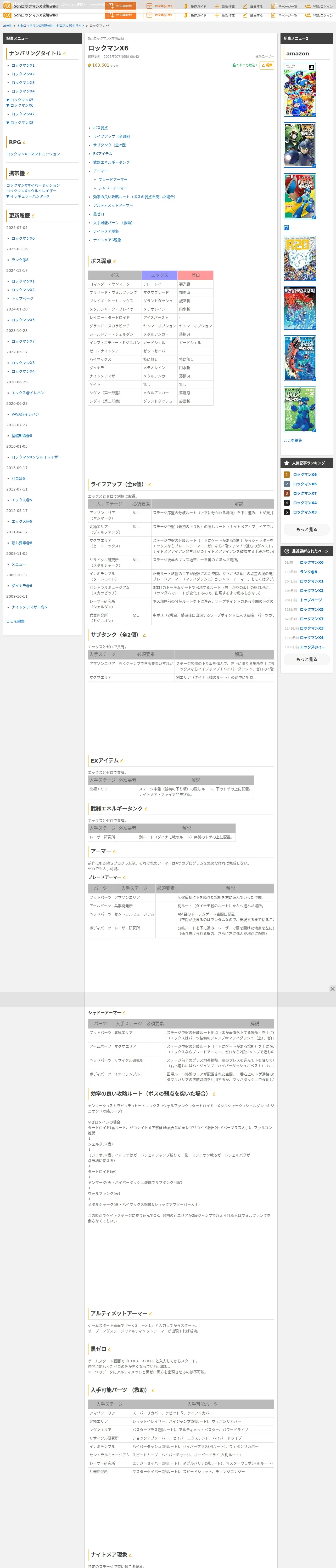
Task: Expand ▼イレギュラーハンターX under 携帯機
Action: (x=28, y=197)
